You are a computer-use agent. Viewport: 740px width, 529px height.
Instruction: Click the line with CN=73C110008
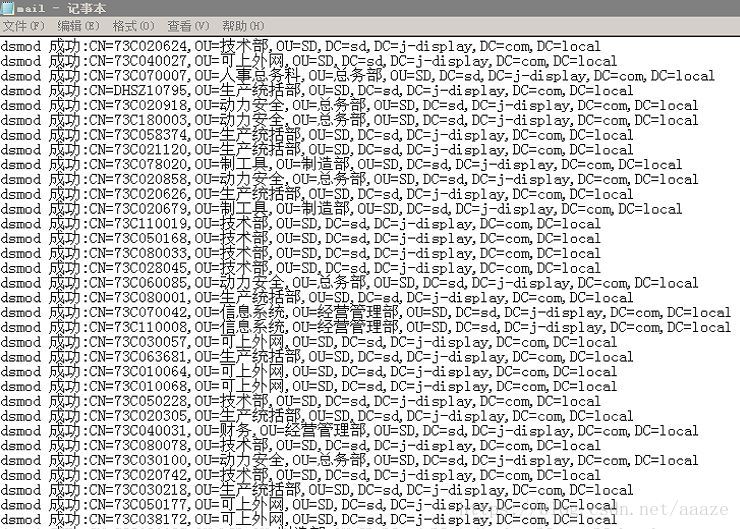[366, 327]
